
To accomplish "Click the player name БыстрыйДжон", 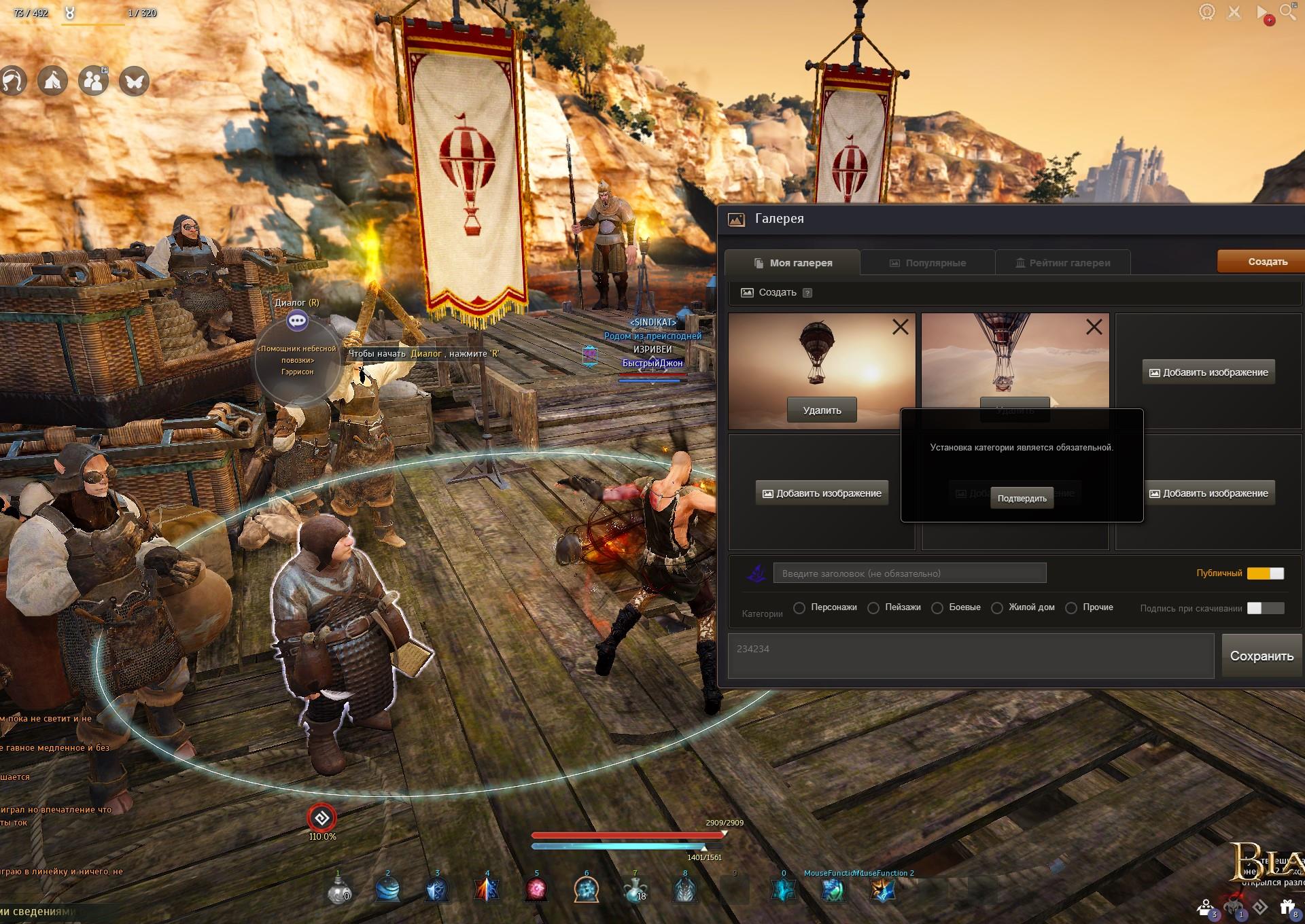I will tap(652, 363).
